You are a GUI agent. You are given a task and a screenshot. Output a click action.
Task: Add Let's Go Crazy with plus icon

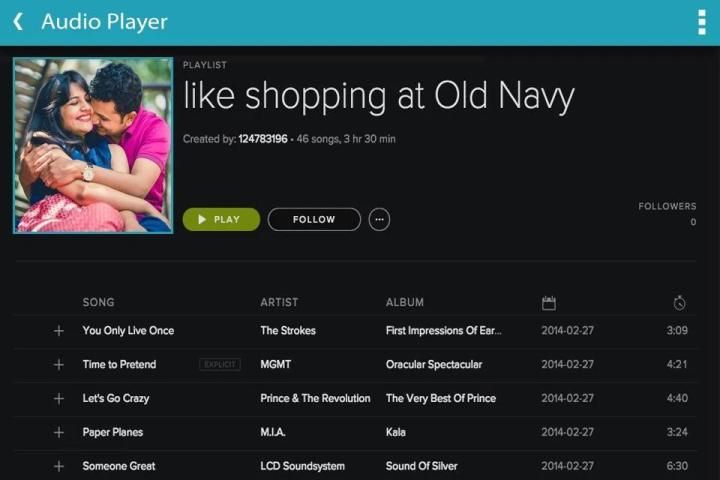58,399
